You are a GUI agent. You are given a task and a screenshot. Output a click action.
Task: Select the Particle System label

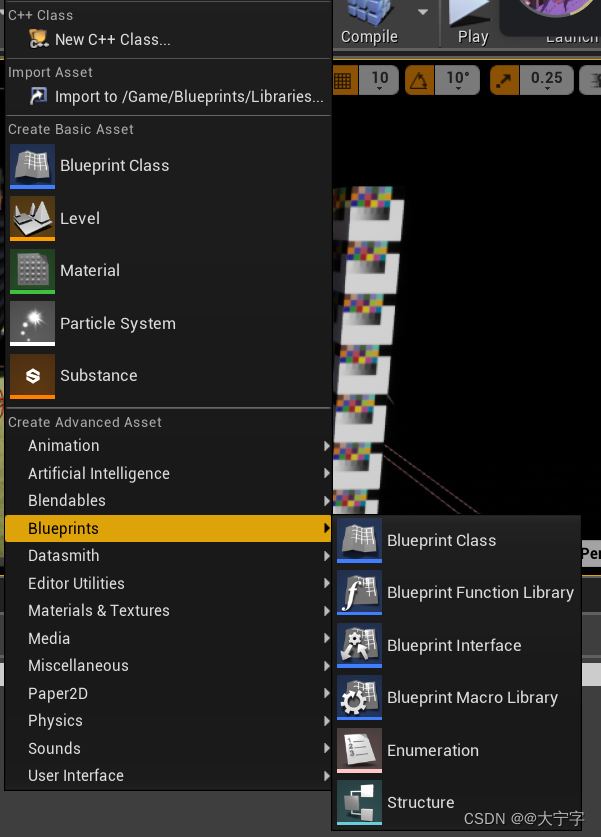point(118,323)
